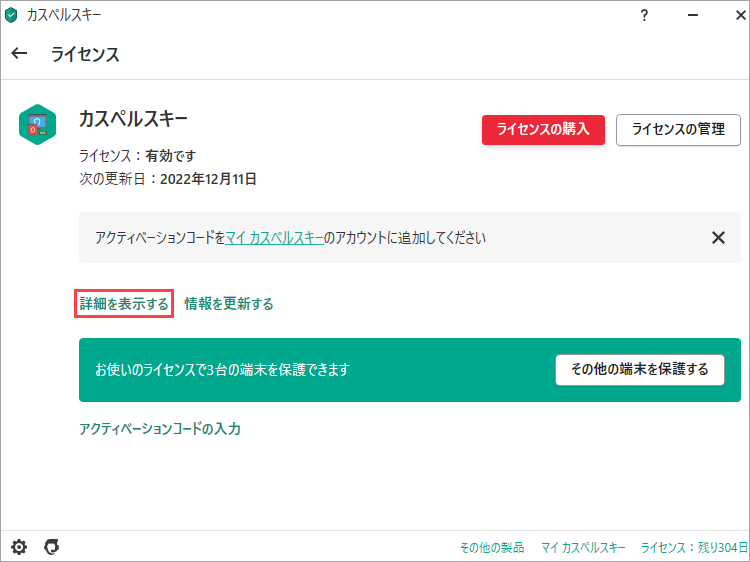Image resolution: width=750 pixels, height=562 pixels.
Task: Open help with the question mark icon
Action: (x=644, y=15)
